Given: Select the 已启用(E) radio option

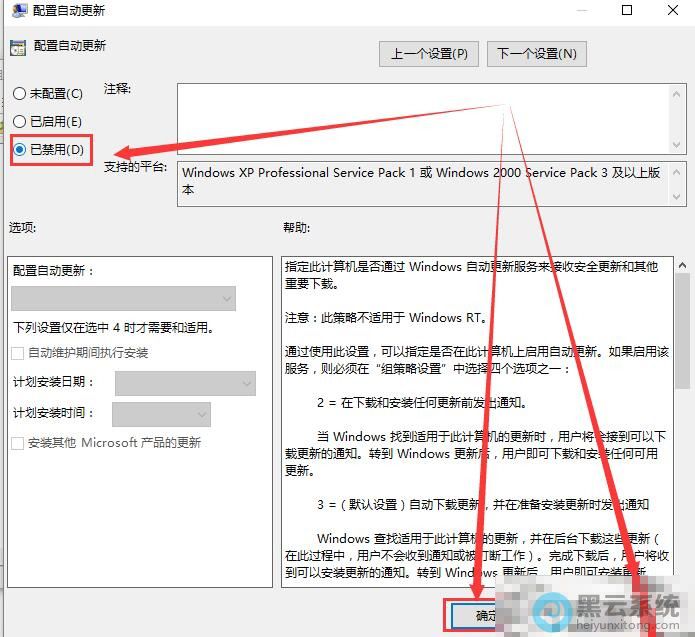Looking at the screenshot, I should pyautogui.click(x=20, y=122).
